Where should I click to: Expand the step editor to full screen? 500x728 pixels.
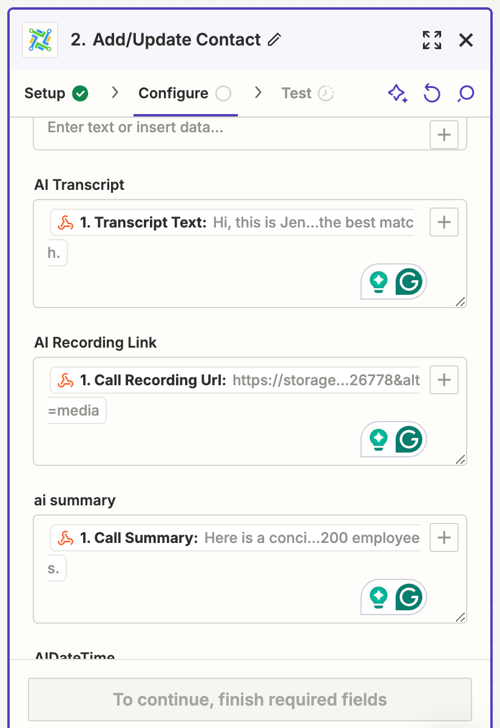(432, 40)
